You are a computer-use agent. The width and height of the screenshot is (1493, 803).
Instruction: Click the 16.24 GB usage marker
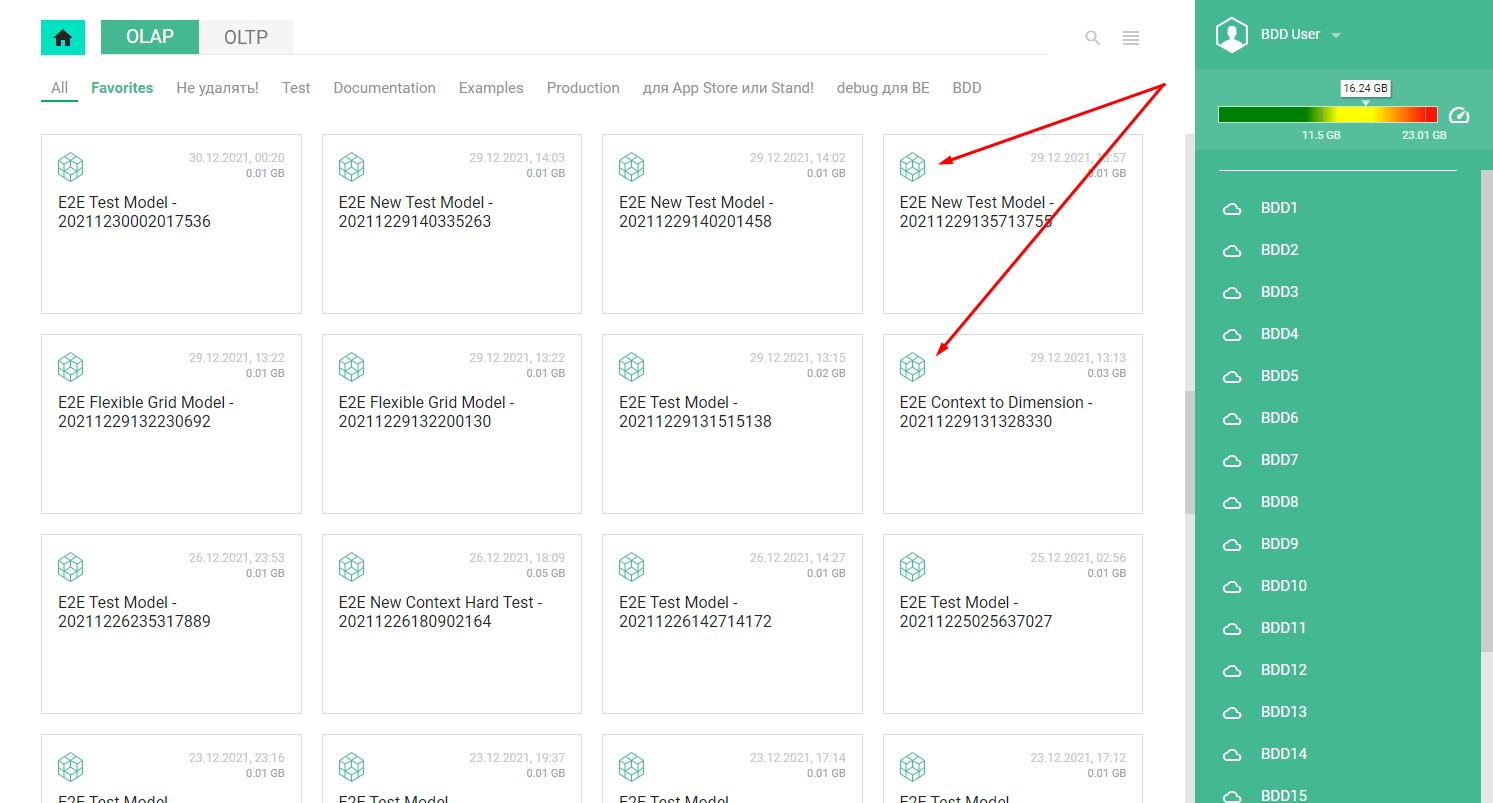1366,88
